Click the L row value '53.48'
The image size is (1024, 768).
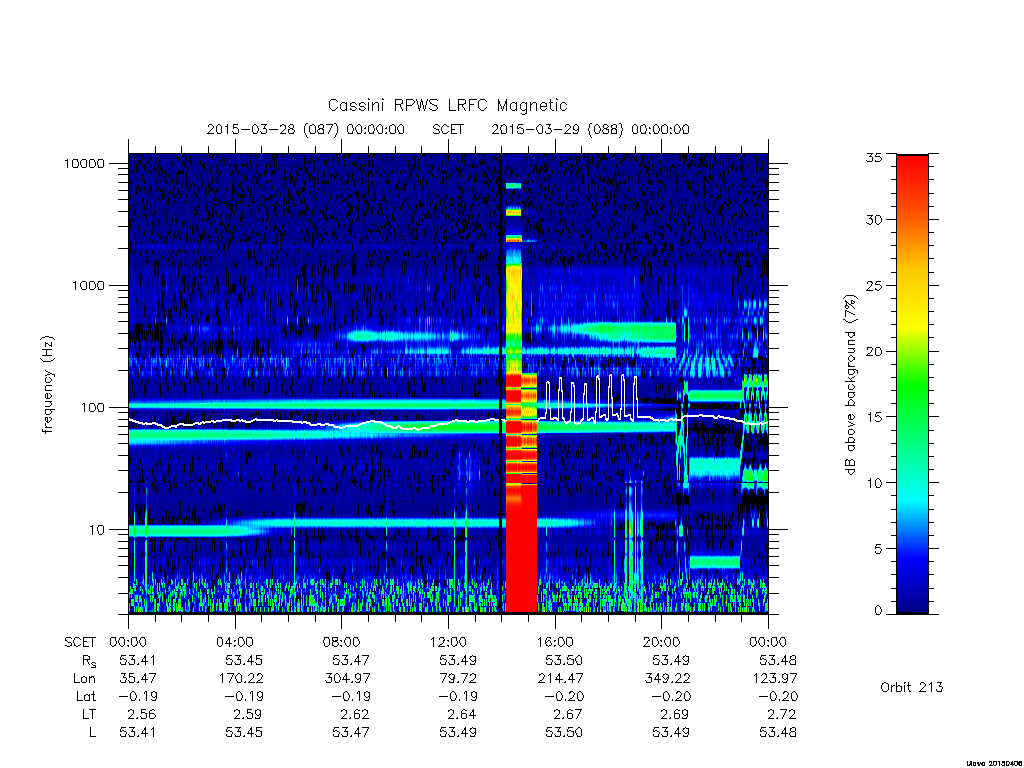pos(778,733)
